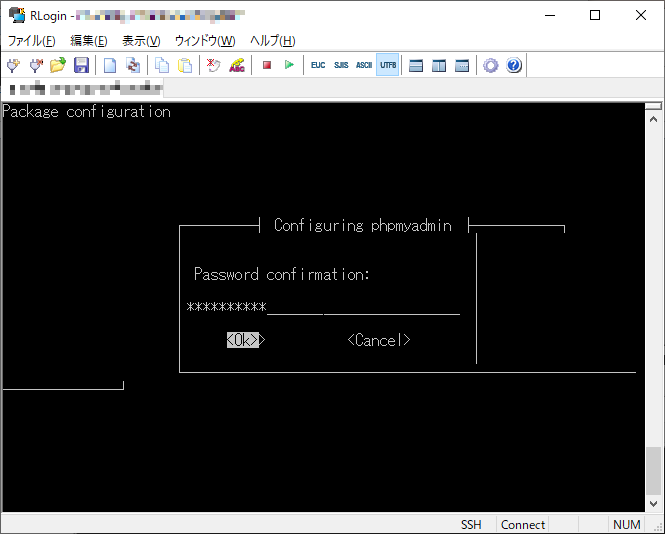Image resolution: width=665 pixels, height=534 pixels.
Task: Split window vertically with columns icon
Action: point(439,65)
